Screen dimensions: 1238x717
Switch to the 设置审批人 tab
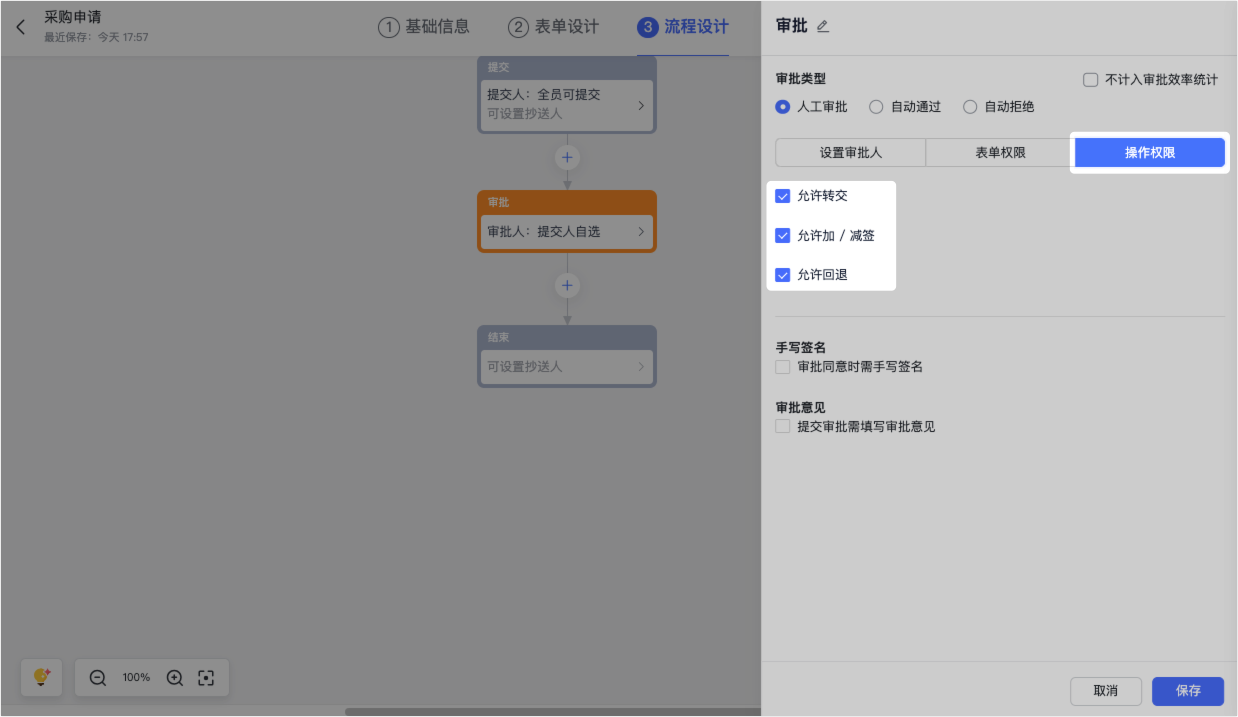(x=850, y=153)
